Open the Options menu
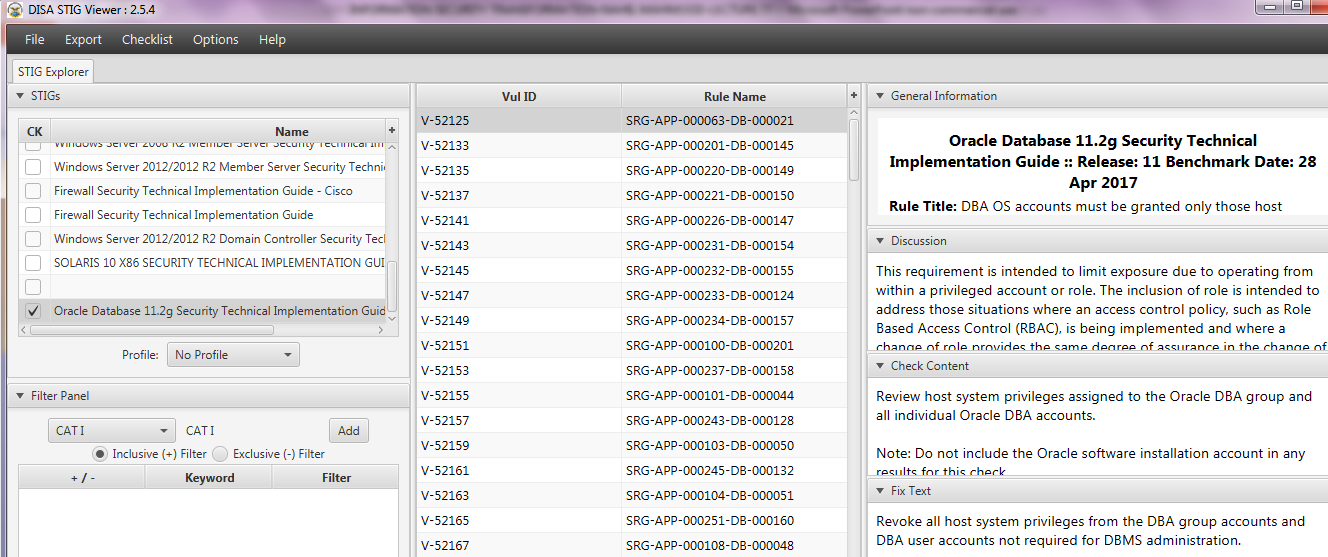The width and height of the screenshot is (1328, 557). tap(215, 39)
